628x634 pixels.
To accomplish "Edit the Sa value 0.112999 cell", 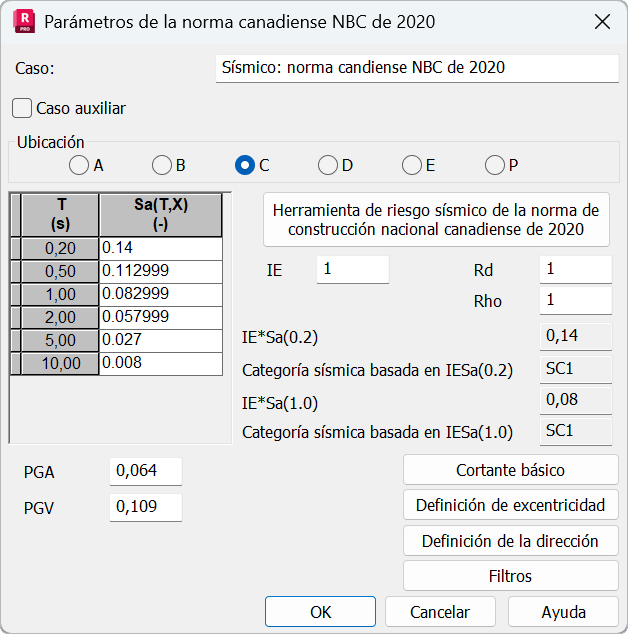I will pyautogui.click(x=161, y=271).
